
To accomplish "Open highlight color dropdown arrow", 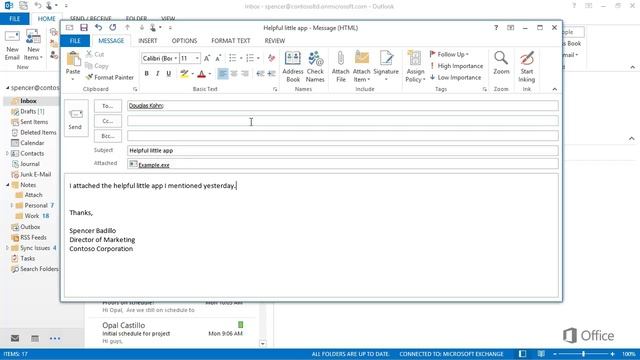I will pyautogui.click(x=192, y=74).
